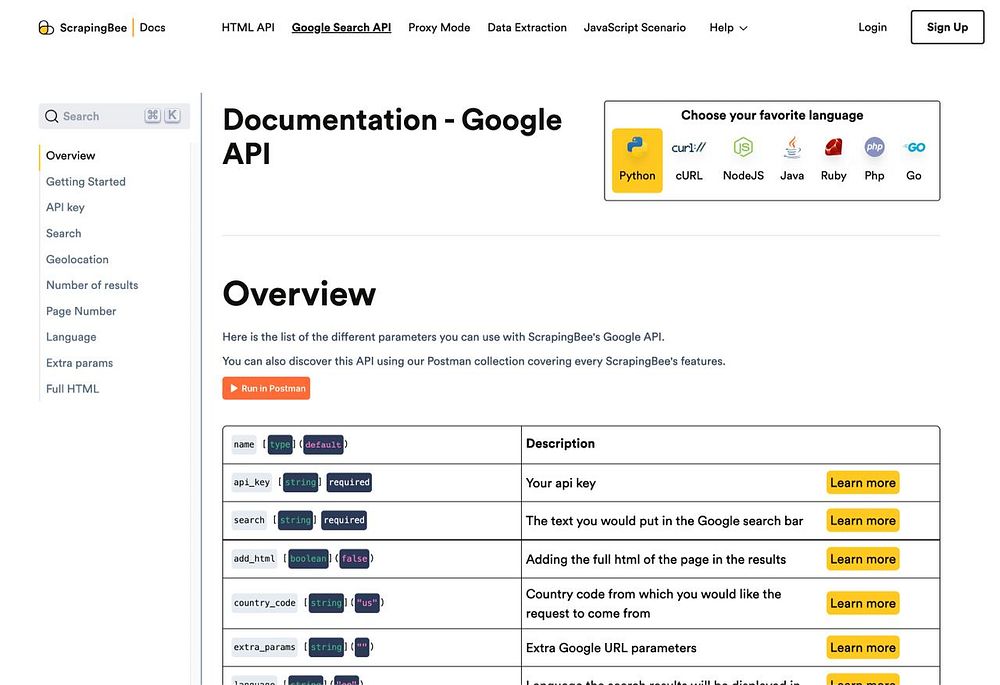The height and width of the screenshot is (685, 1000).
Task: Select NodeJS language icon
Action: click(743, 147)
